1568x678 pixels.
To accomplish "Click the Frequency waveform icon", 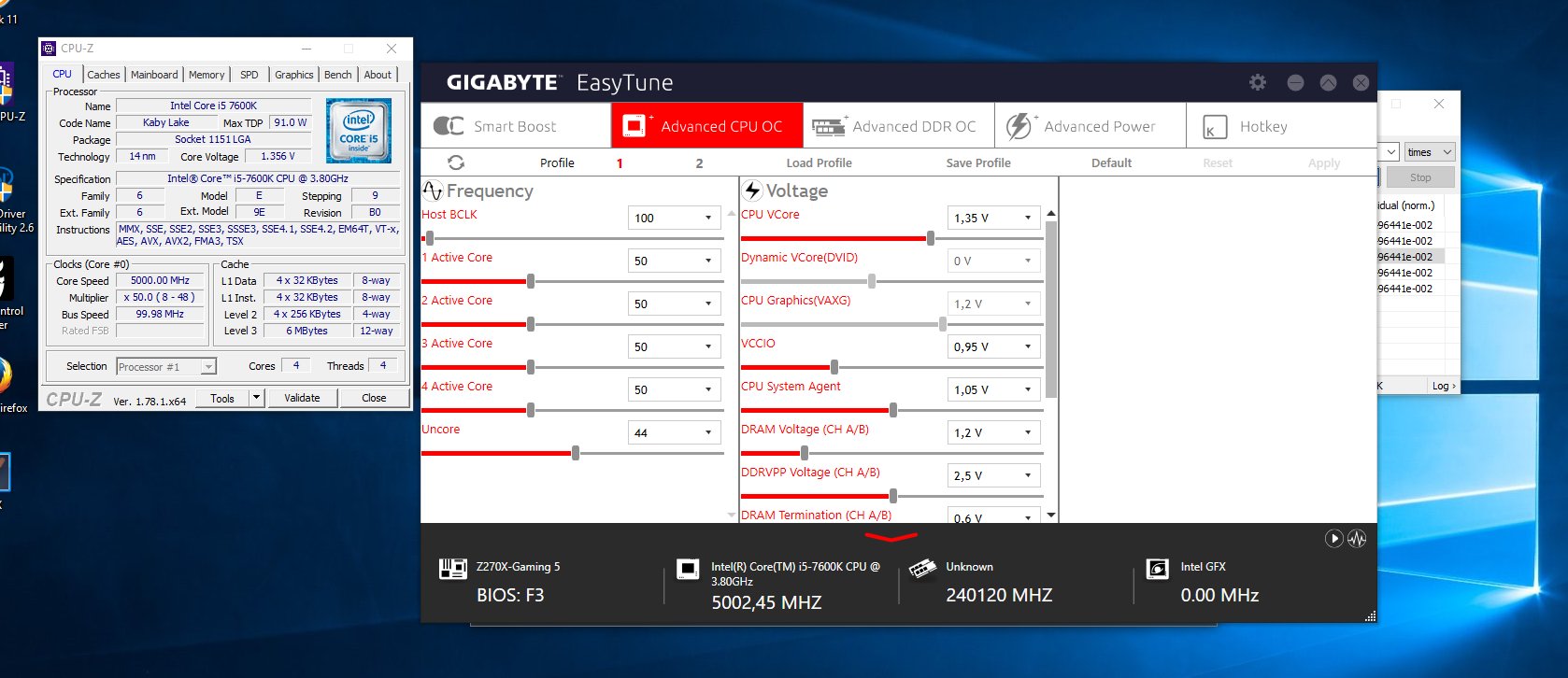I will click(x=433, y=191).
